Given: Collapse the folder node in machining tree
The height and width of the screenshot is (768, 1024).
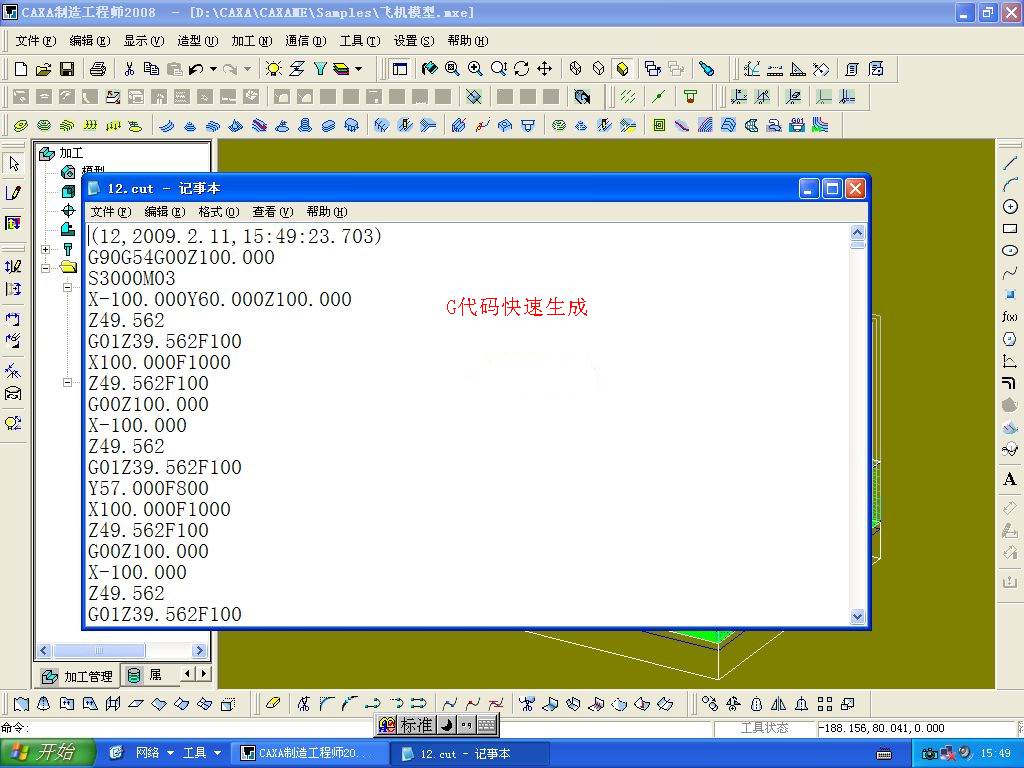Looking at the screenshot, I should point(45,267).
